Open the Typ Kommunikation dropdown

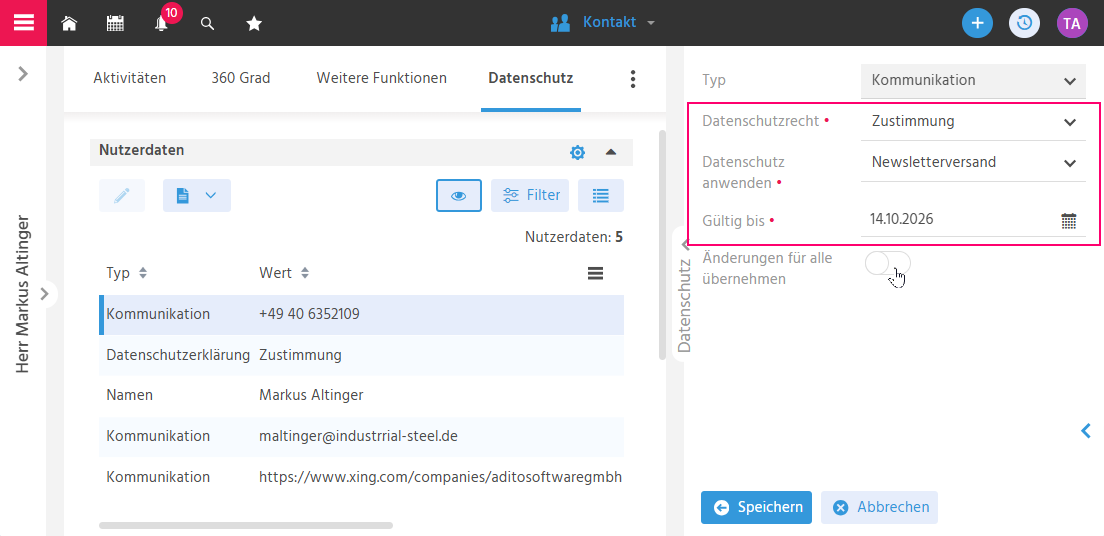(x=973, y=80)
